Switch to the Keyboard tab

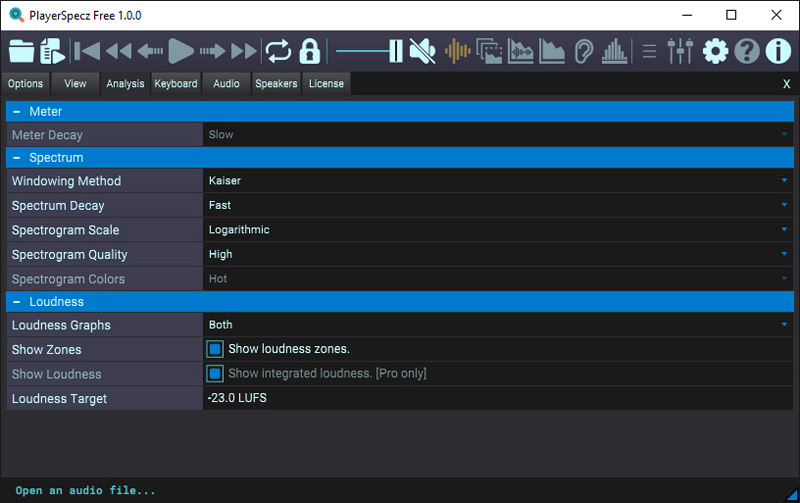pos(176,84)
